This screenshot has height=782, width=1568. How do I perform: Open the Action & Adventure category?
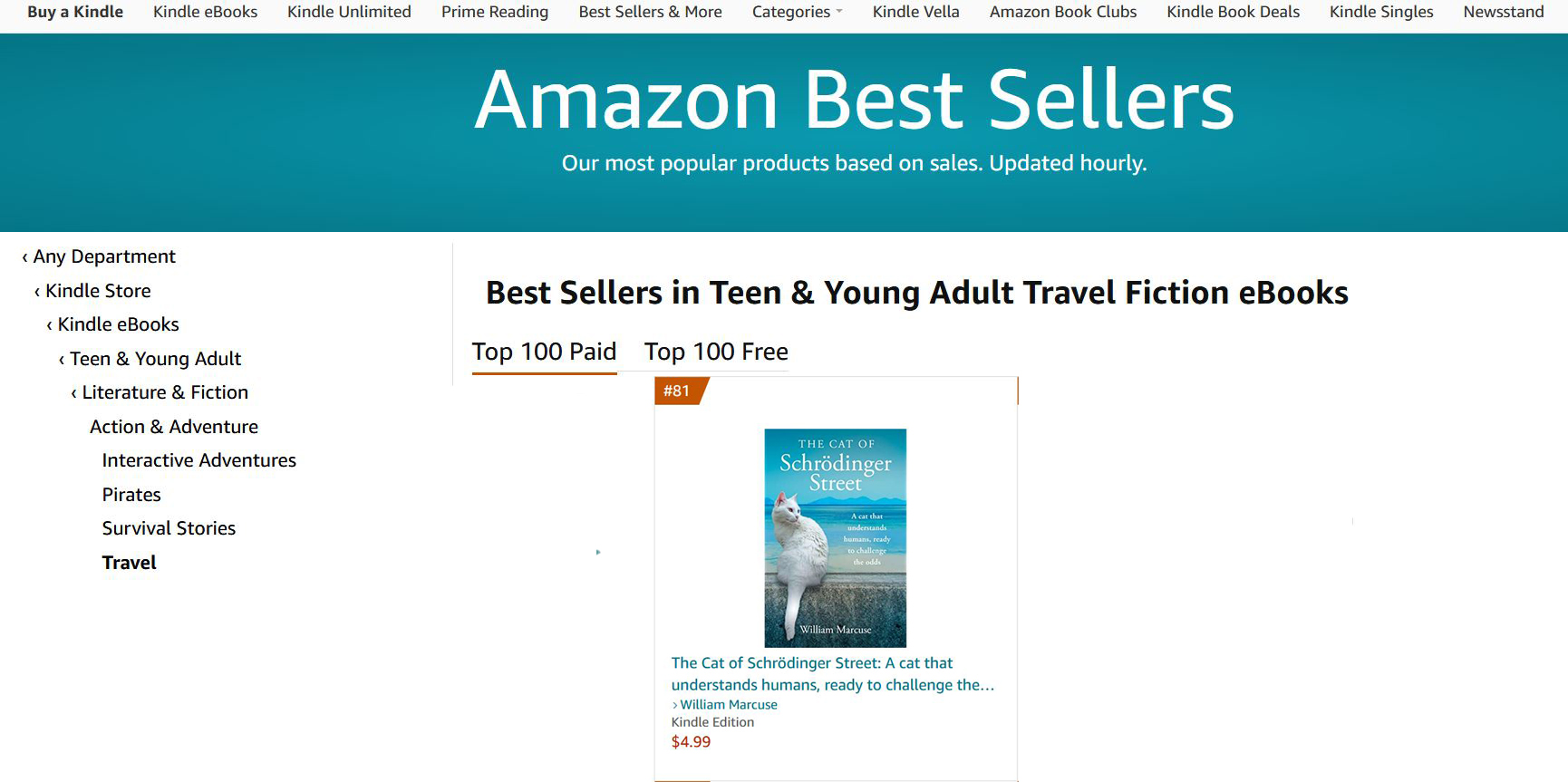(x=173, y=427)
